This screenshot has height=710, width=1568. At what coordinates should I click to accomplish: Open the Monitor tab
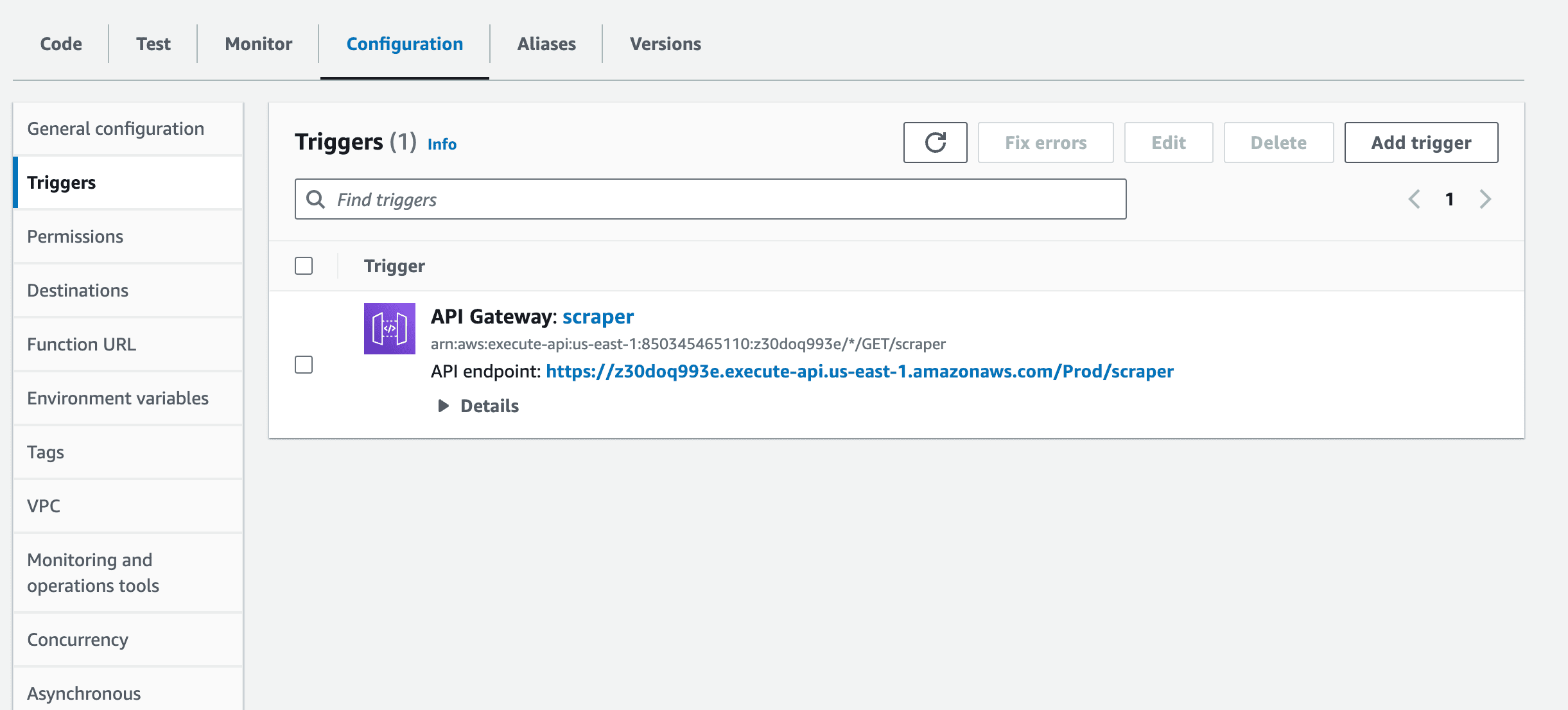point(257,44)
